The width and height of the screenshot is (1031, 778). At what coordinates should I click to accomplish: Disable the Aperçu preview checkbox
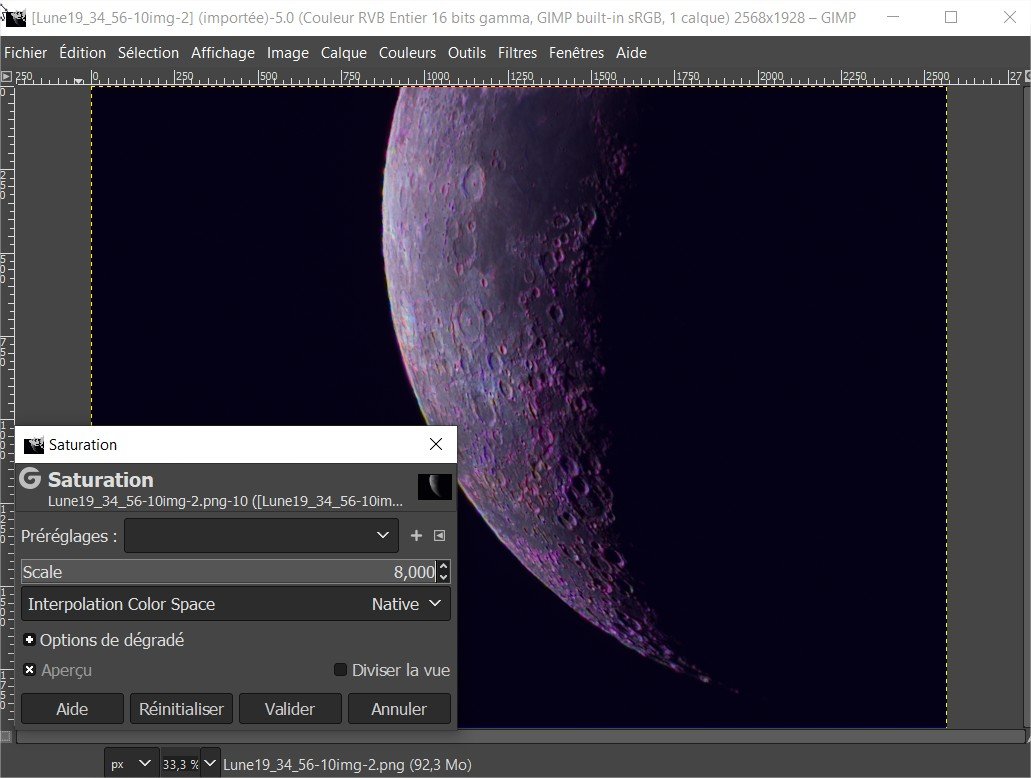click(x=30, y=670)
